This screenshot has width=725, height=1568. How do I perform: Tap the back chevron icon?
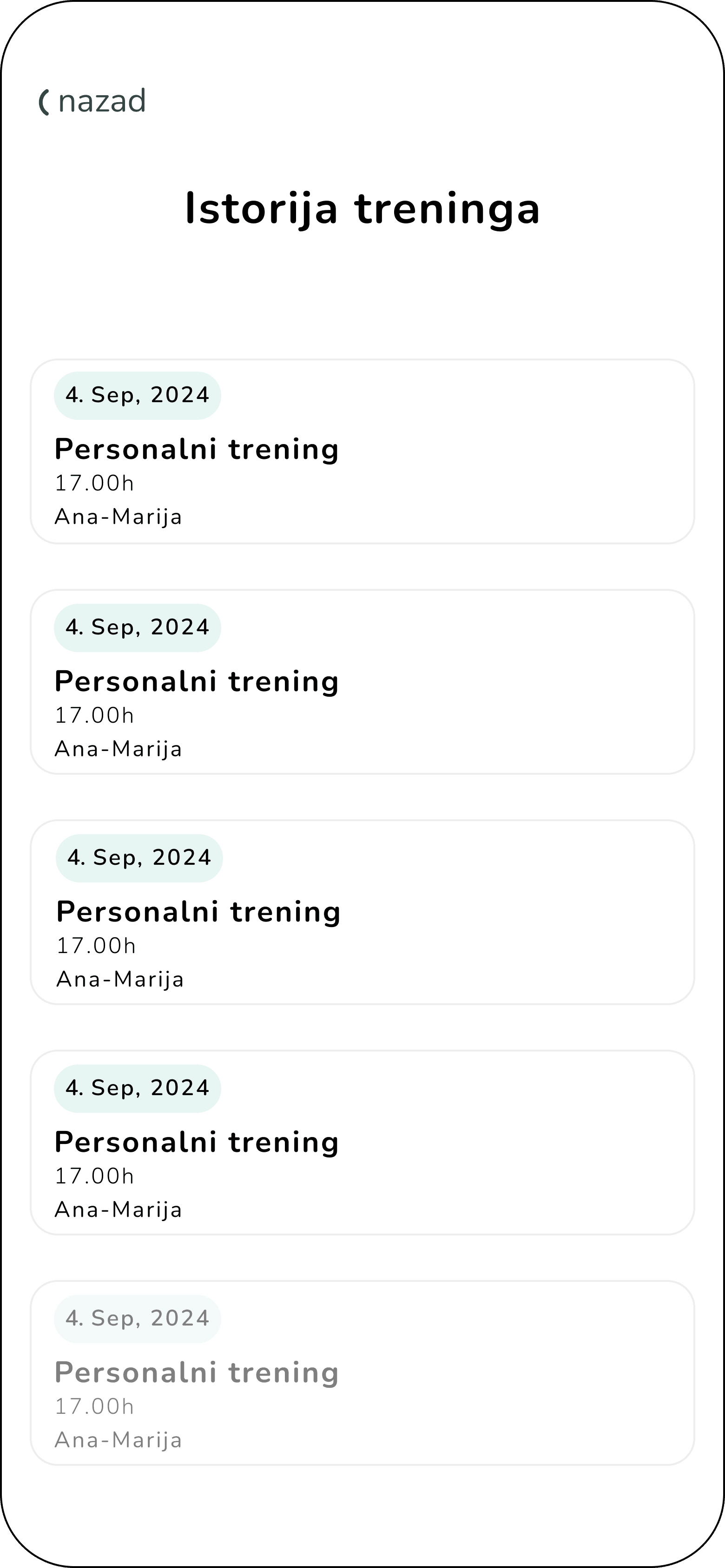44,102
